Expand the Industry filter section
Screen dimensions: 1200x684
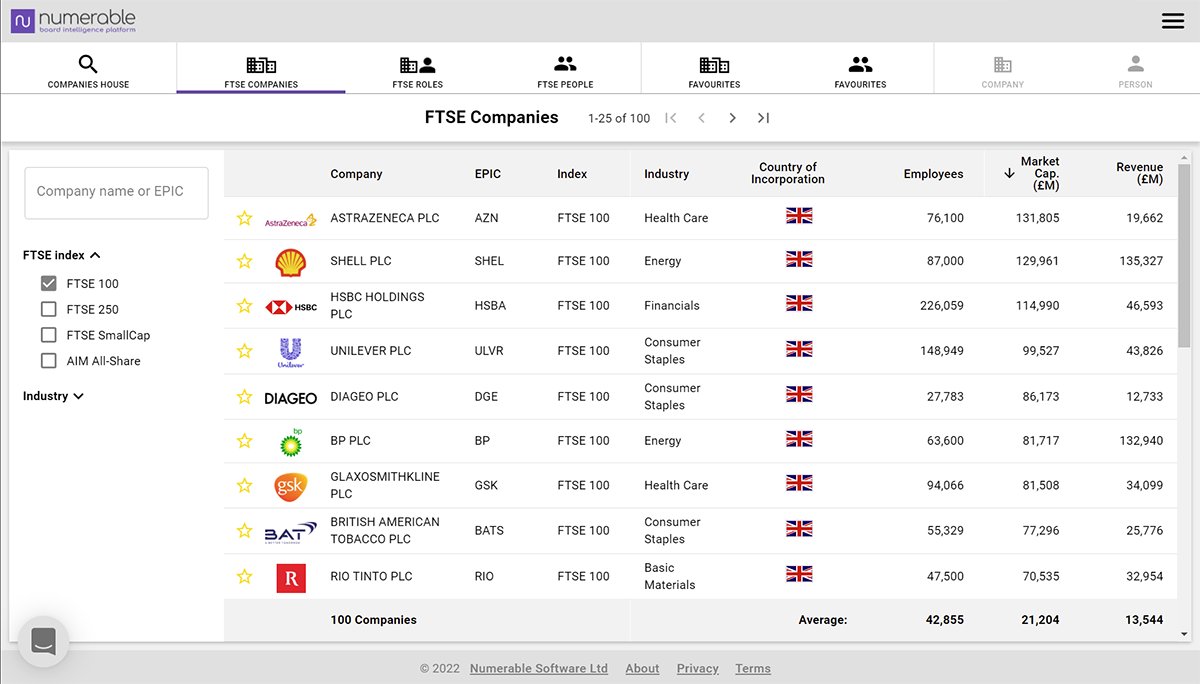point(54,396)
